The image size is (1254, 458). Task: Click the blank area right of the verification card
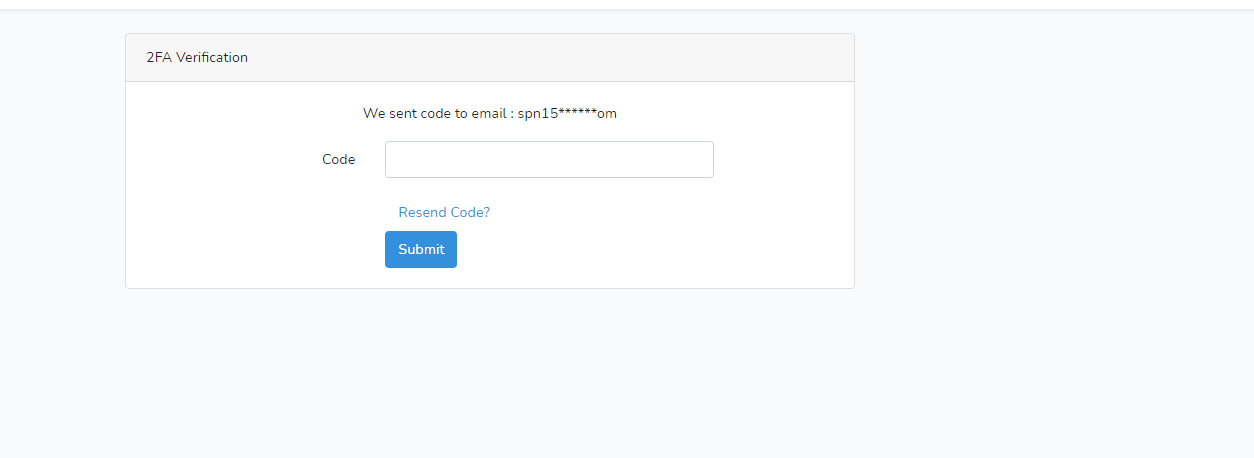coord(1050,160)
